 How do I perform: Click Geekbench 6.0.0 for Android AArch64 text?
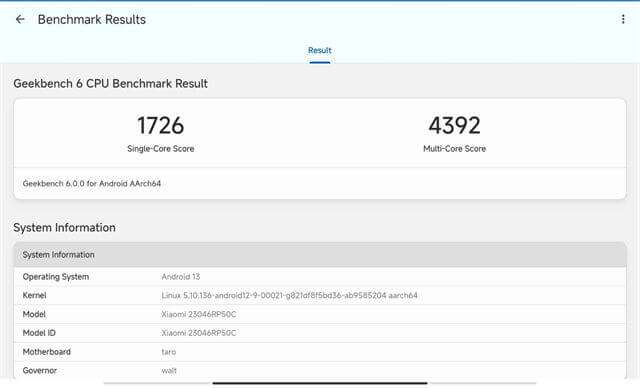(x=92, y=184)
